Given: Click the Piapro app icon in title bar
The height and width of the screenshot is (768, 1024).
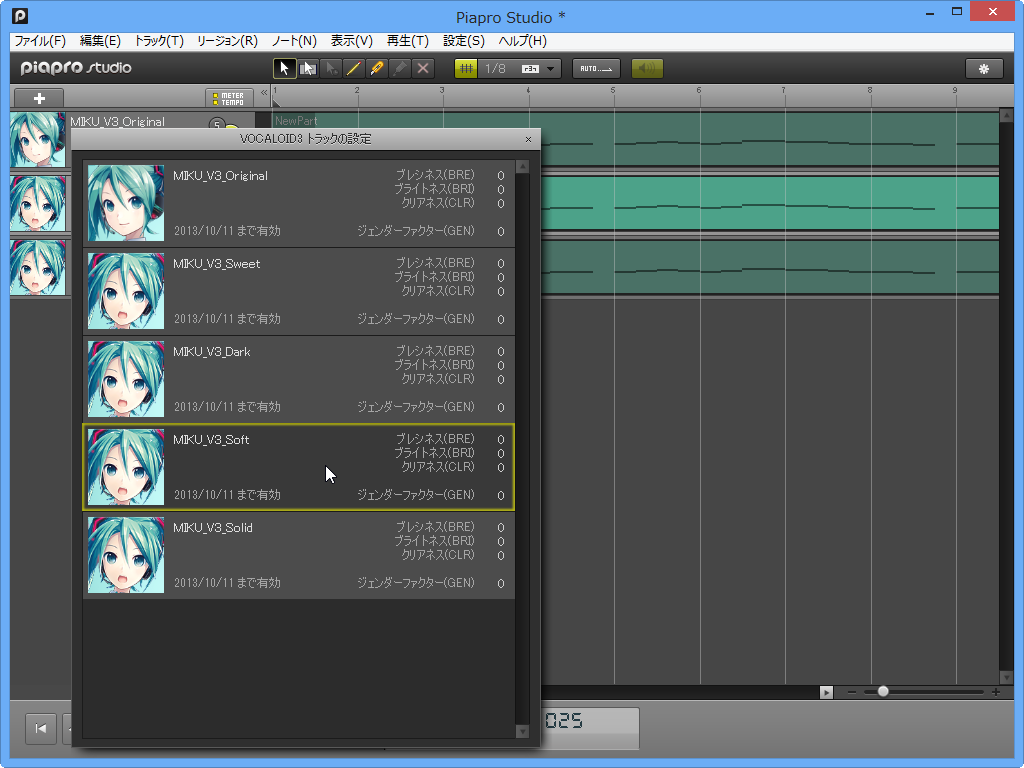Looking at the screenshot, I should [x=20, y=16].
